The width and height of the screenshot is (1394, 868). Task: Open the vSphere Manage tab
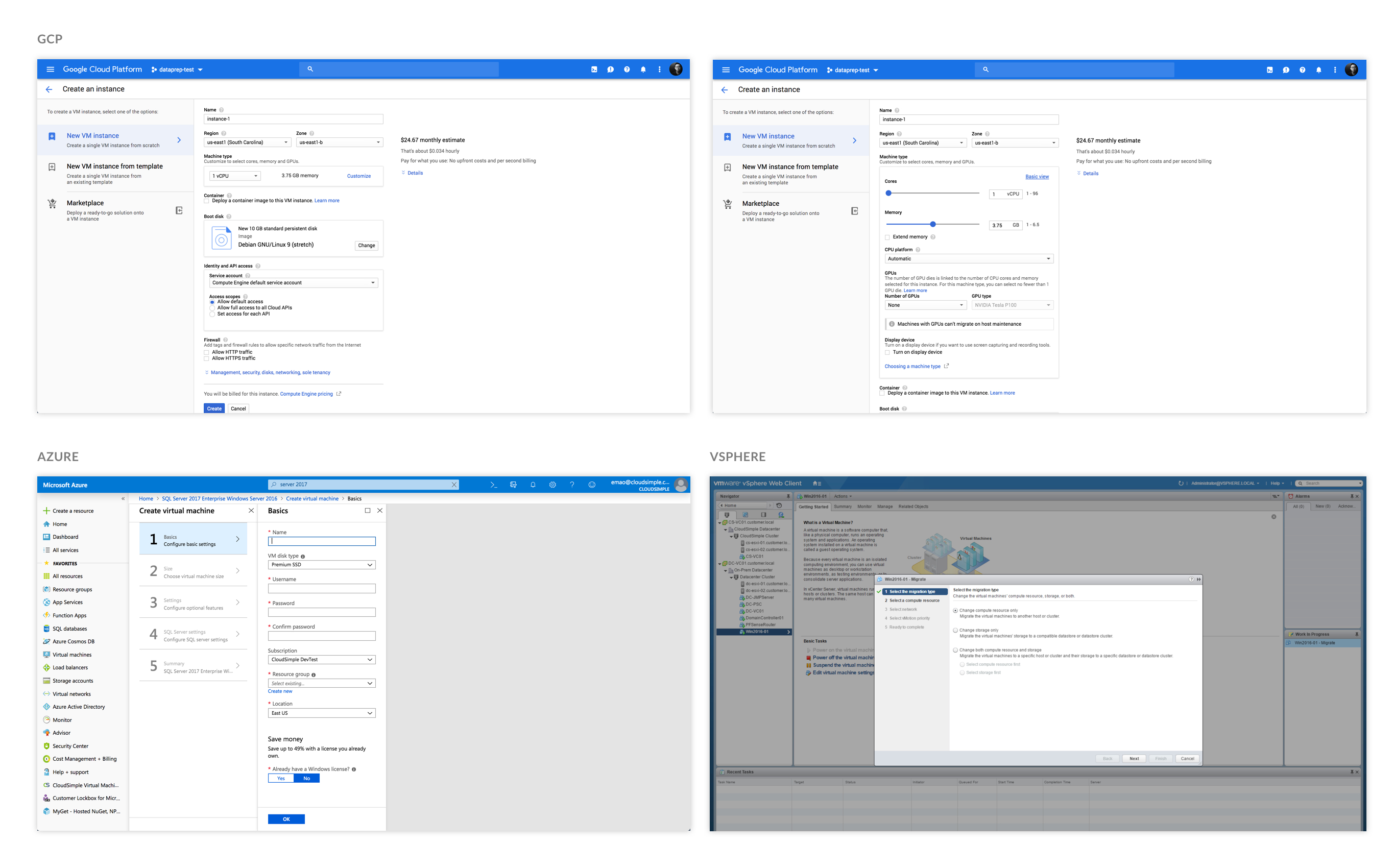(885, 507)
